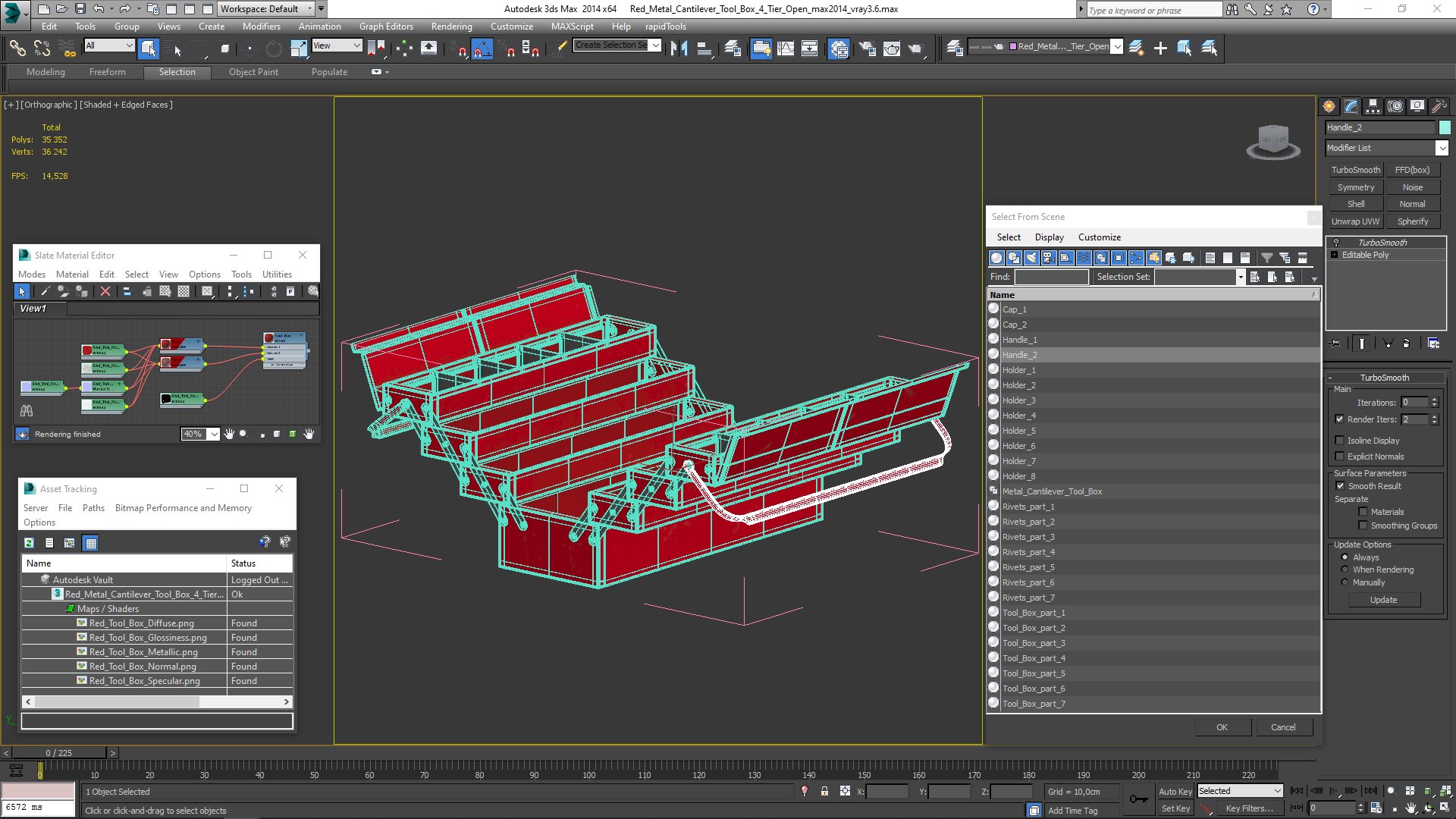Screen dimensions: 1456x819
Task: Open the Rendering menu
Action: point(451,27)
